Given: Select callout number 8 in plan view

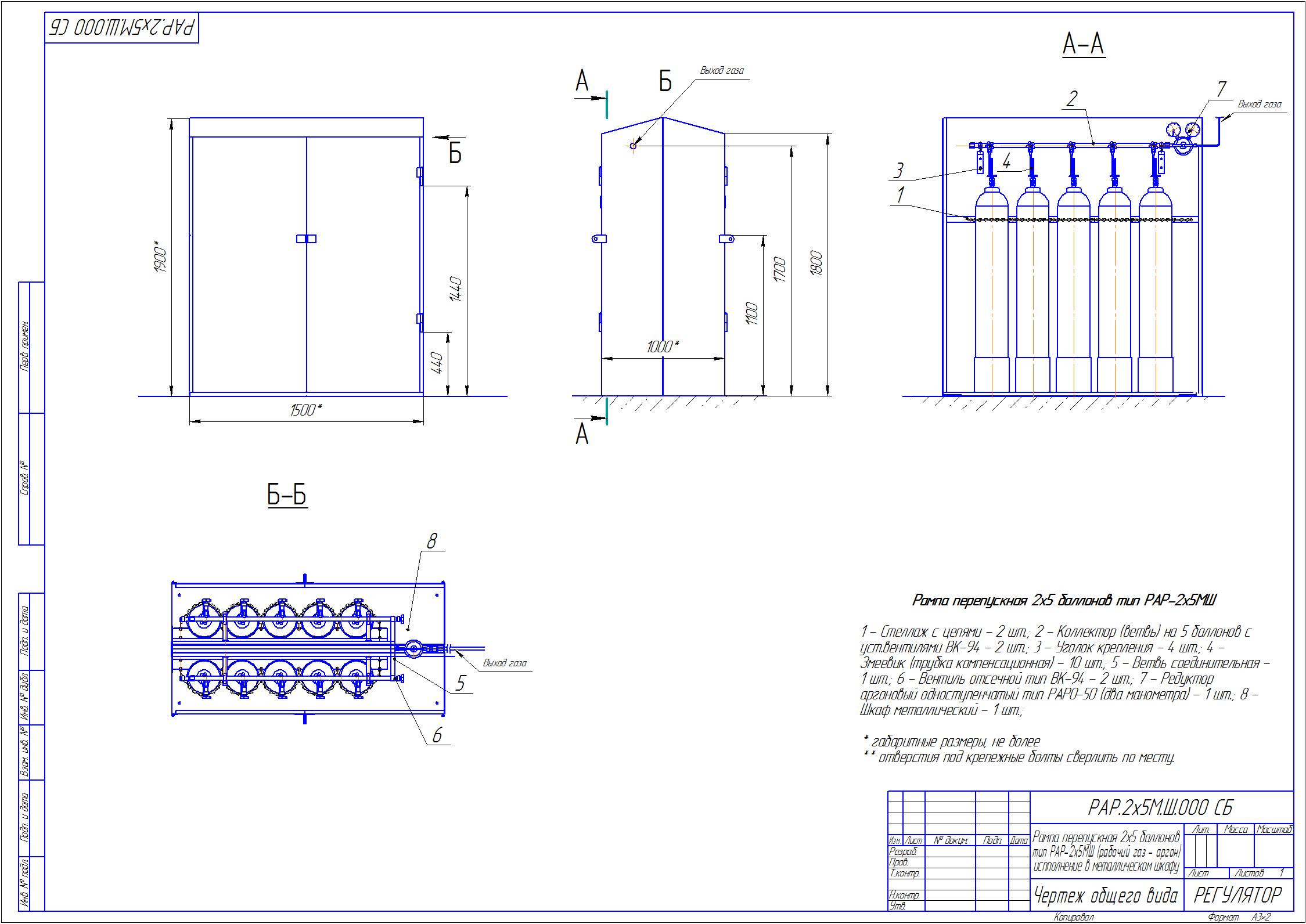Looking at the screenshot, I should (x=431, y=542).
